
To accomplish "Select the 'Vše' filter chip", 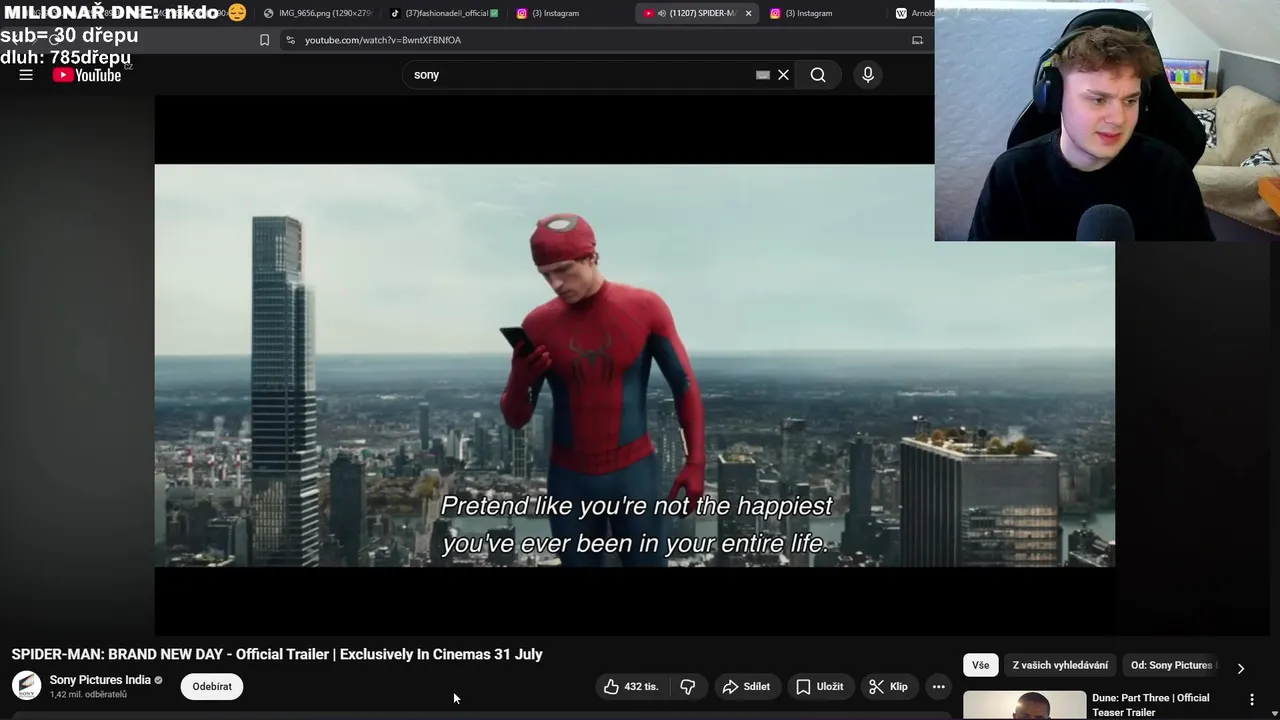I will pos(980,665).
